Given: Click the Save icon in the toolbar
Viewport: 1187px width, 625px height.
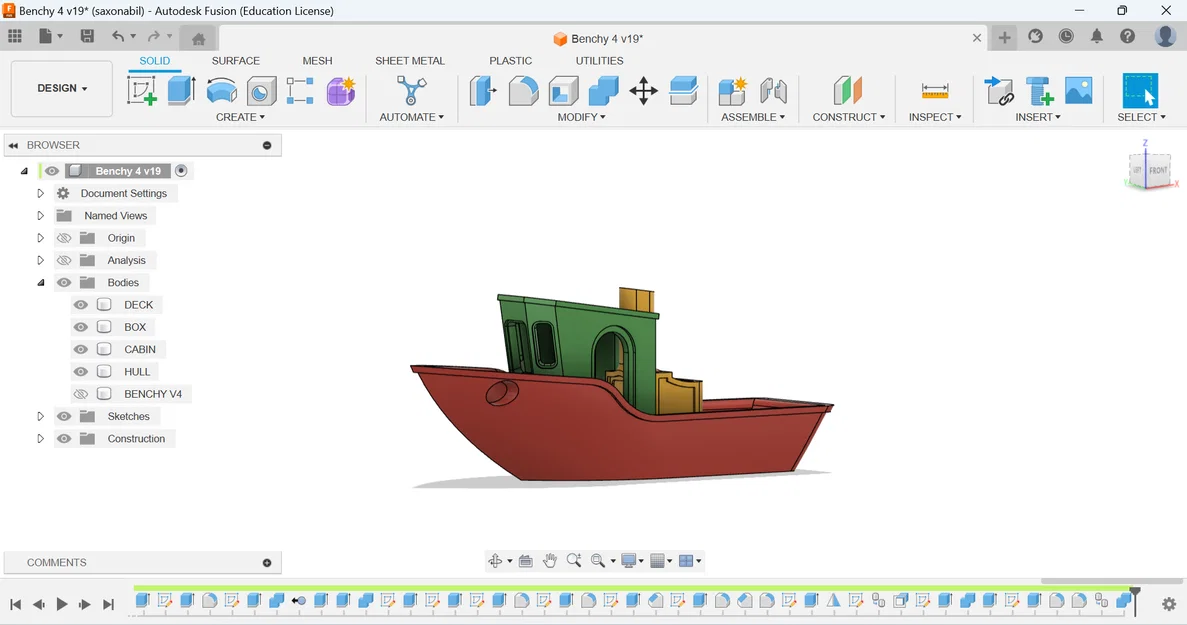Looking at the screenshot, I should (x=87, y=35).
